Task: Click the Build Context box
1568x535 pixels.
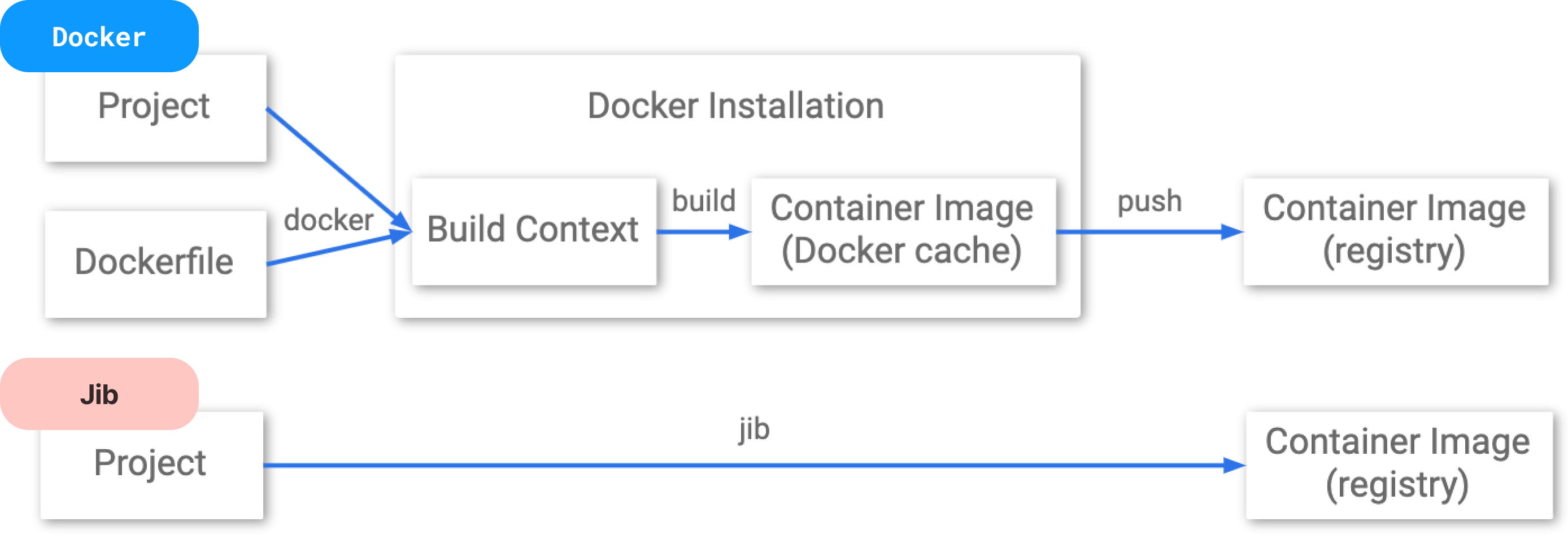Action: pos(534,231)
